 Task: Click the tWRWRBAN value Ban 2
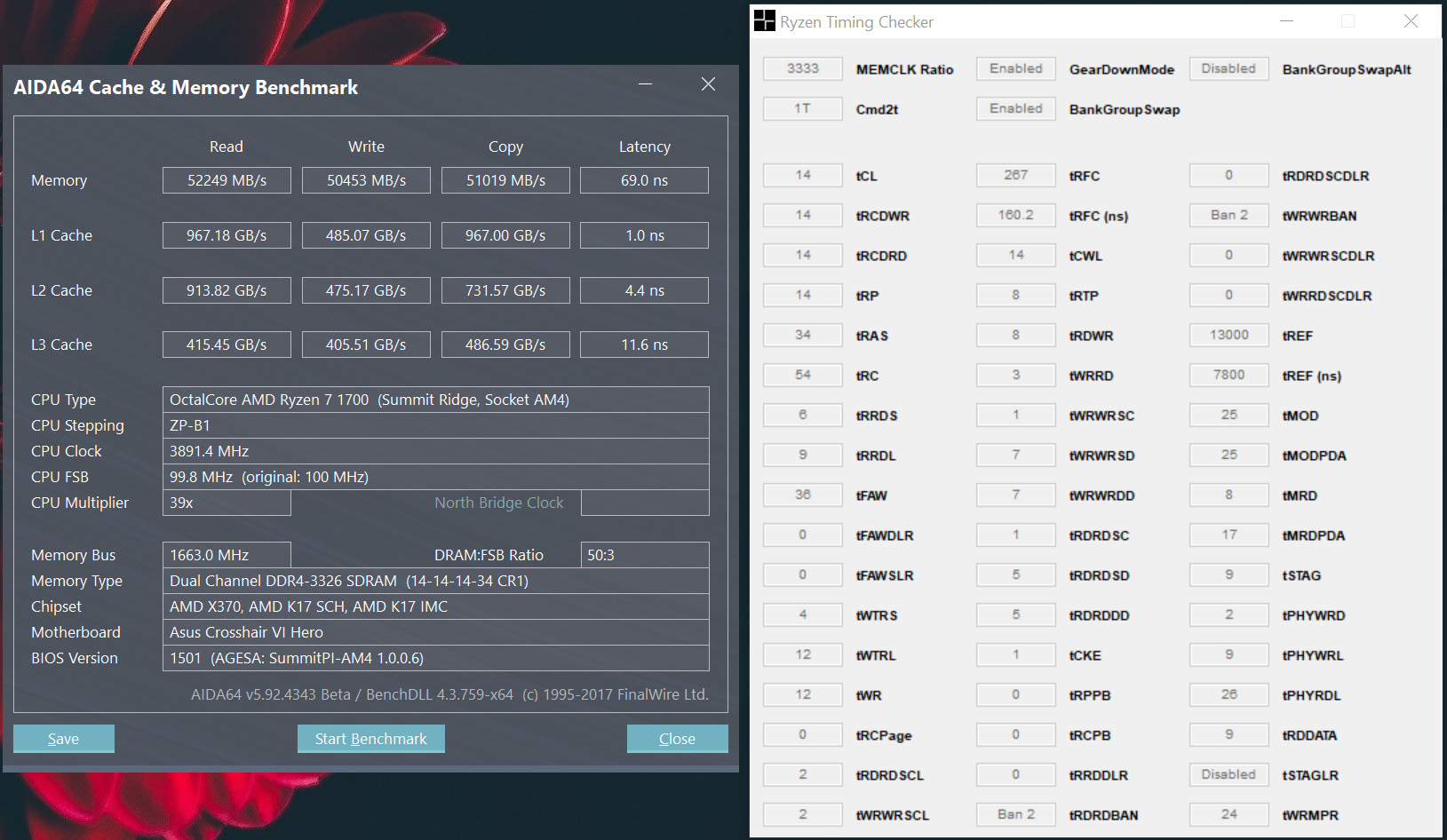pos(1229,215)
